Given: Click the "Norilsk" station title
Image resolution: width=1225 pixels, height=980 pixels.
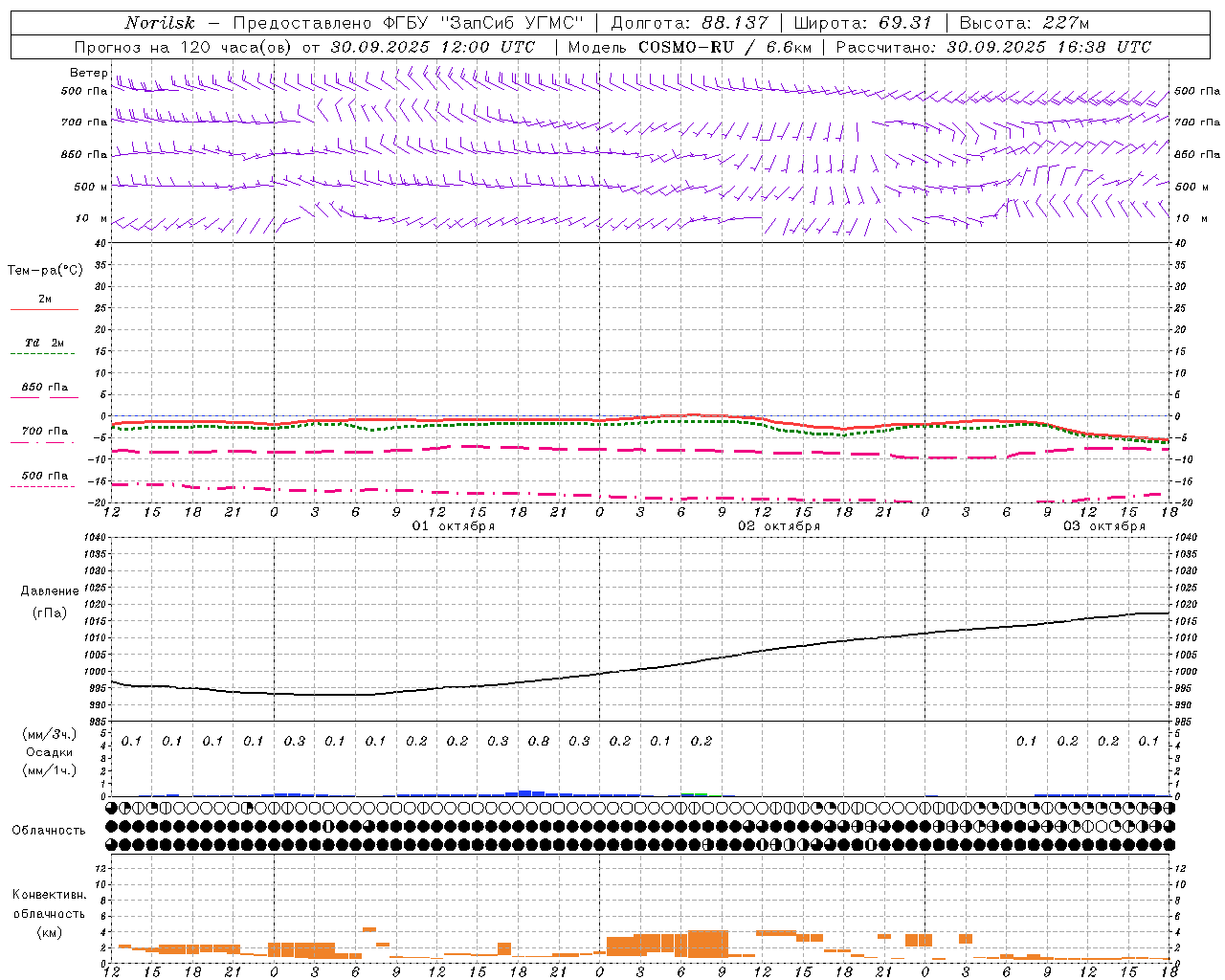Looking at the screenshot, I should [x=160, y=23].
